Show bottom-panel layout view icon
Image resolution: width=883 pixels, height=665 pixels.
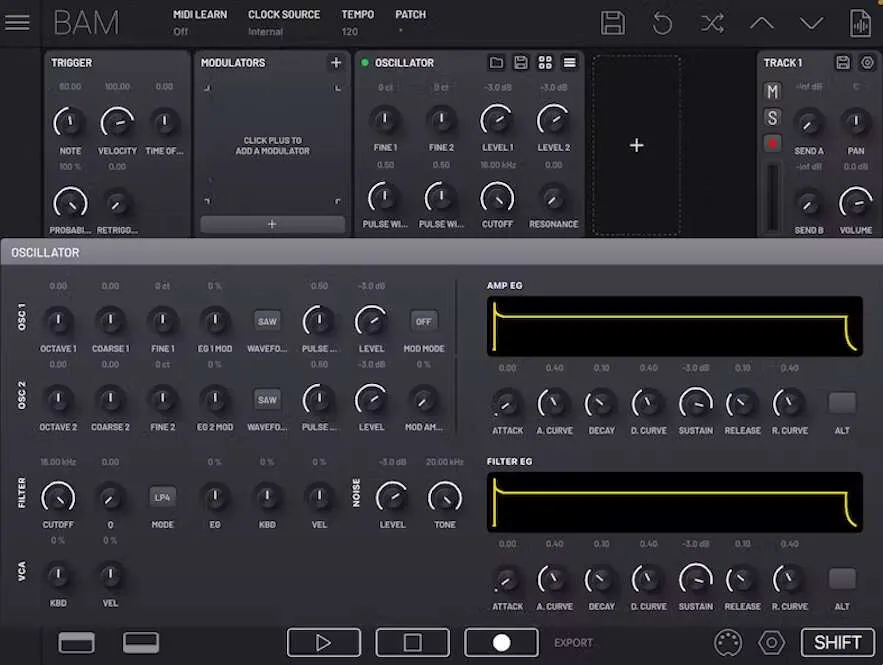coord(141,642)
